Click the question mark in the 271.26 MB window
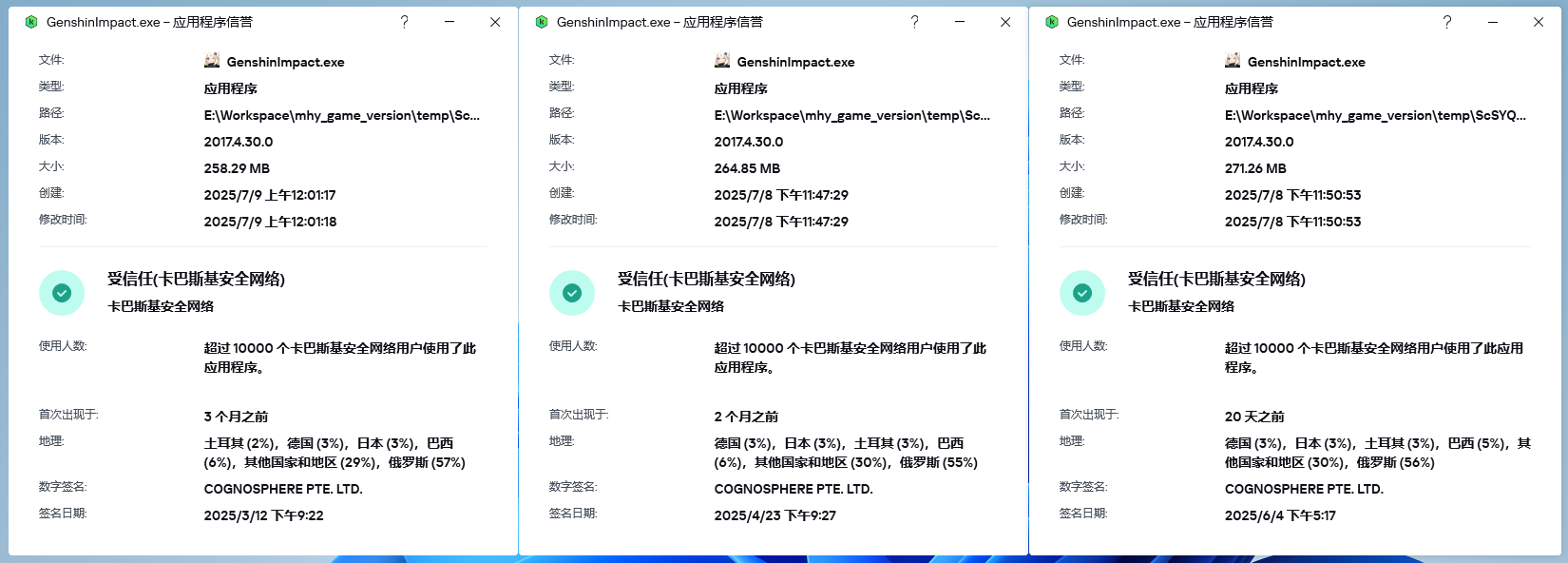 pos(1446,22)
